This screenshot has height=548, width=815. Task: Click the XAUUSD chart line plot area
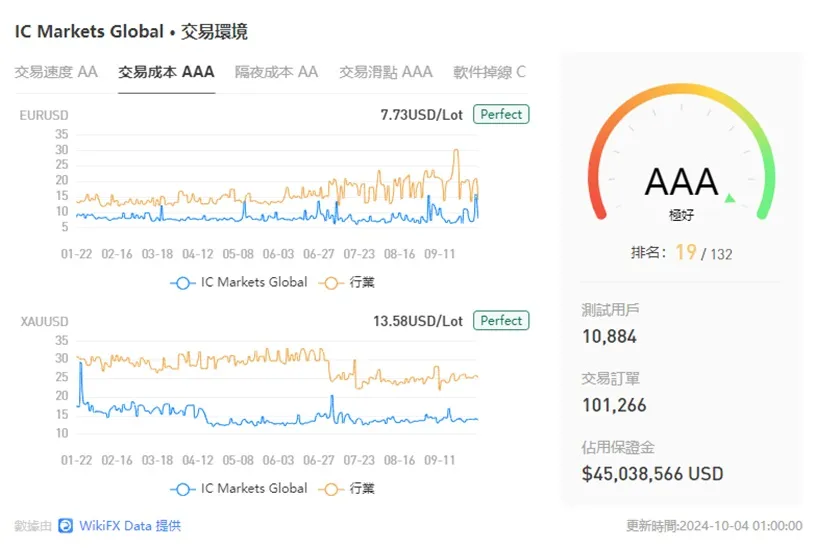pos(277,387)
